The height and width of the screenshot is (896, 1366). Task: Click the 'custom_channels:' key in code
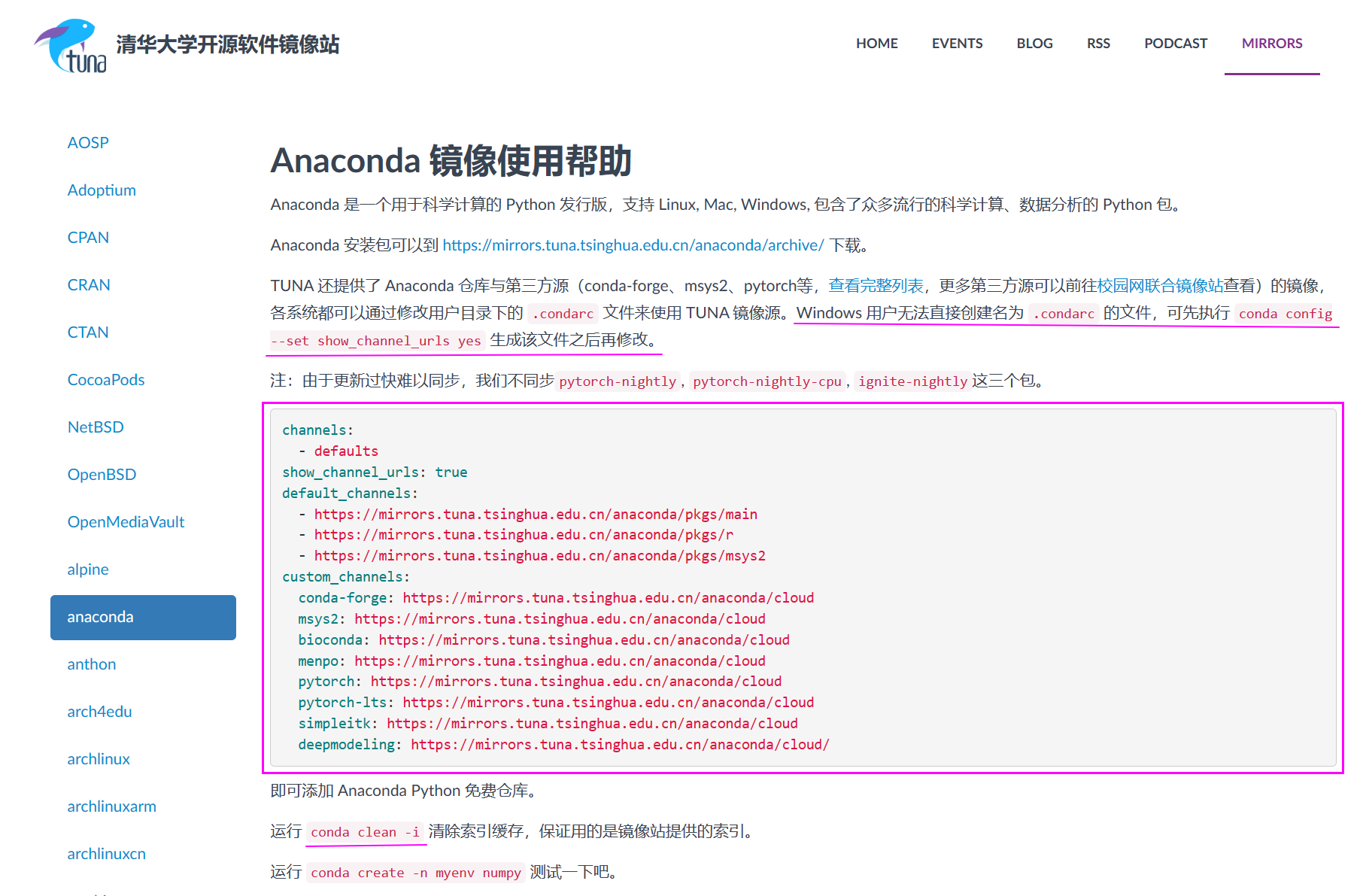[x=346, y=577]
